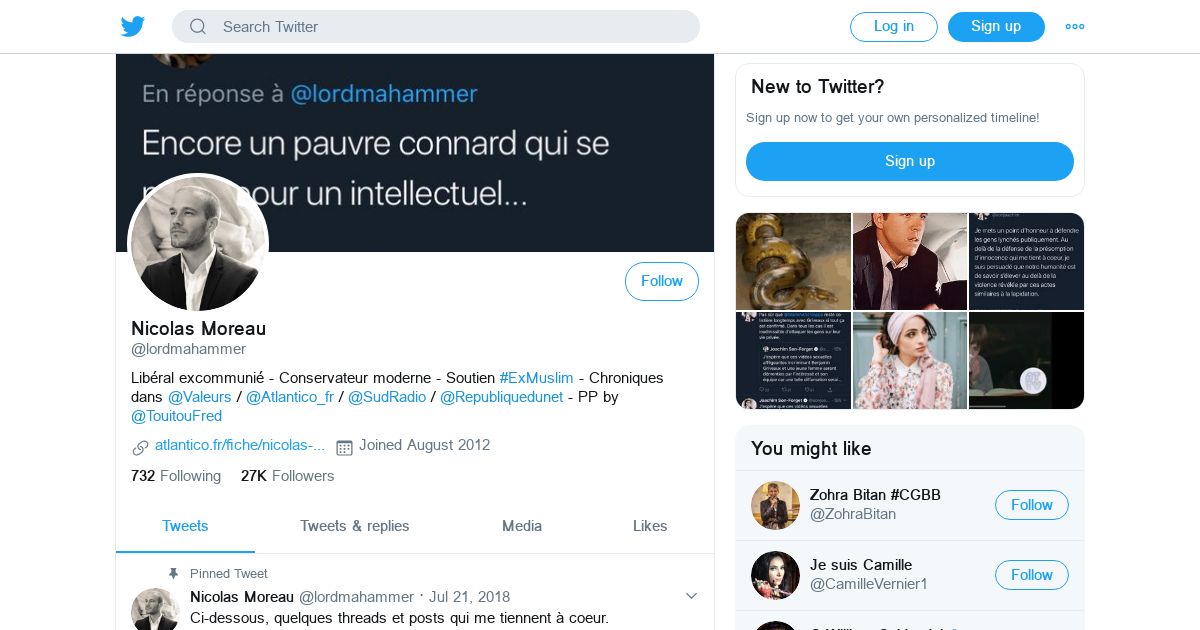Viewport: 1200px width, 630px height.
Task: Click the pushpin icon on Pinned Tweet
Action: click(x=173, y=573)
